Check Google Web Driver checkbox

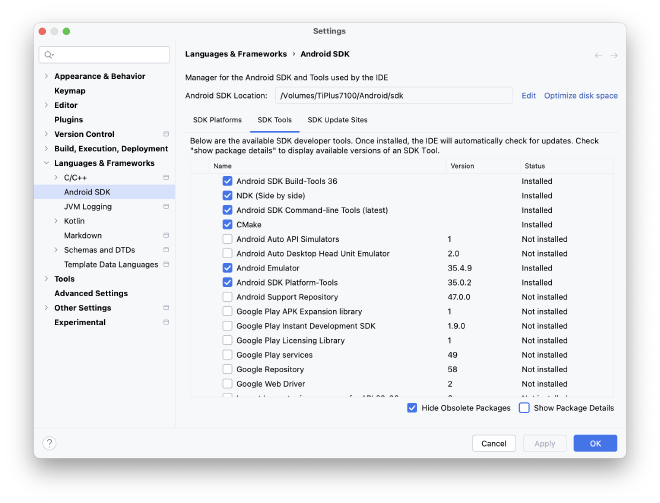[227, 384]
